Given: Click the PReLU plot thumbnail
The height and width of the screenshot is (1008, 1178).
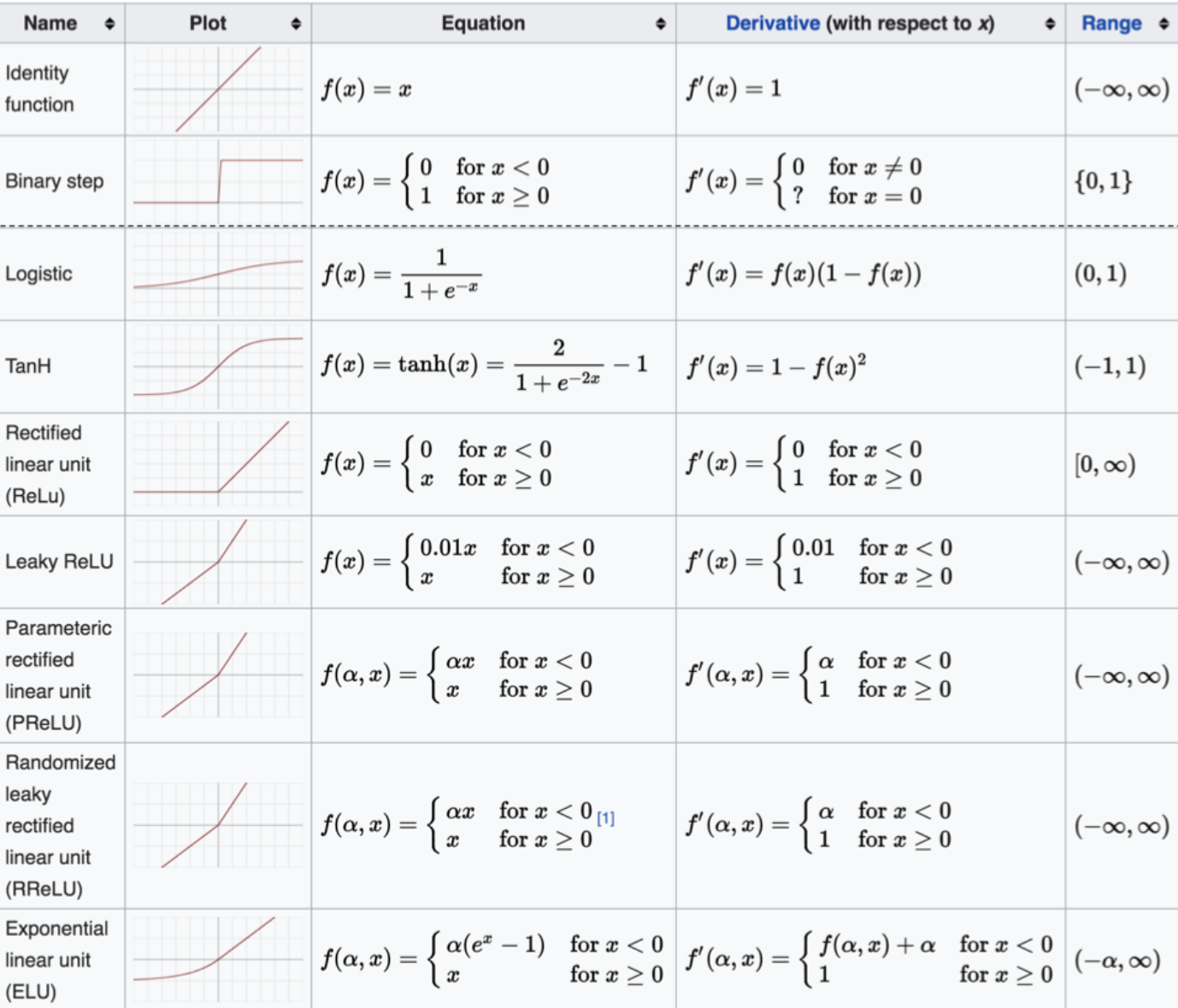Looking at the screenshot, I should point(218,675).
